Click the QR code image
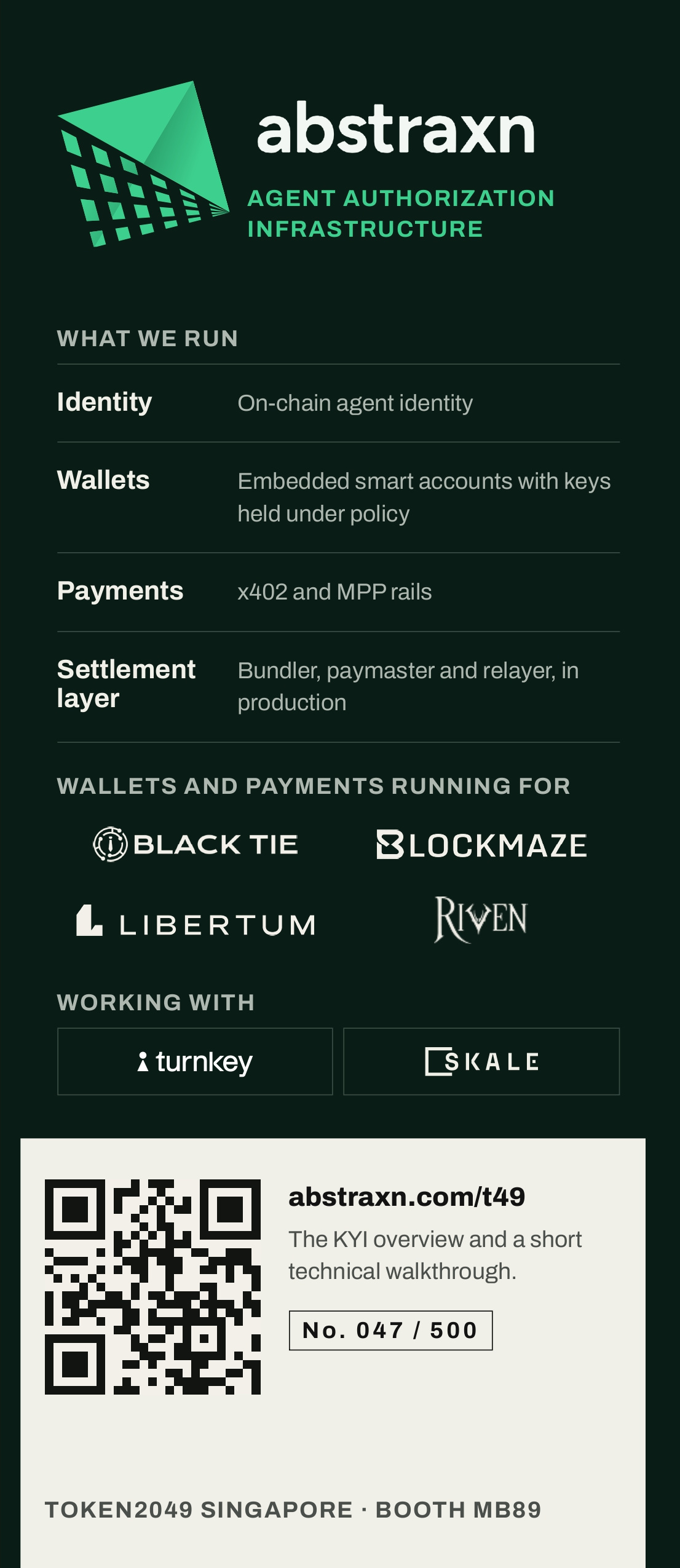This screenshot has width=680, height=1568. tap(152, 1286)
